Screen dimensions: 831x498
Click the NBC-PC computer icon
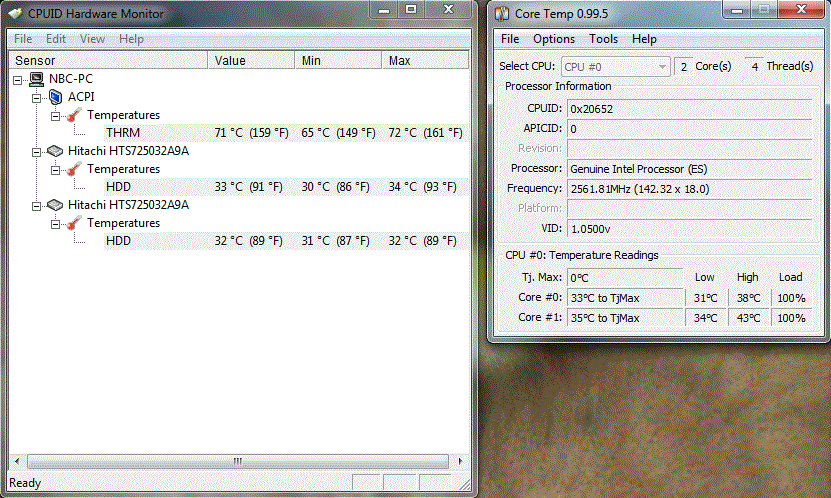point(36,79)
